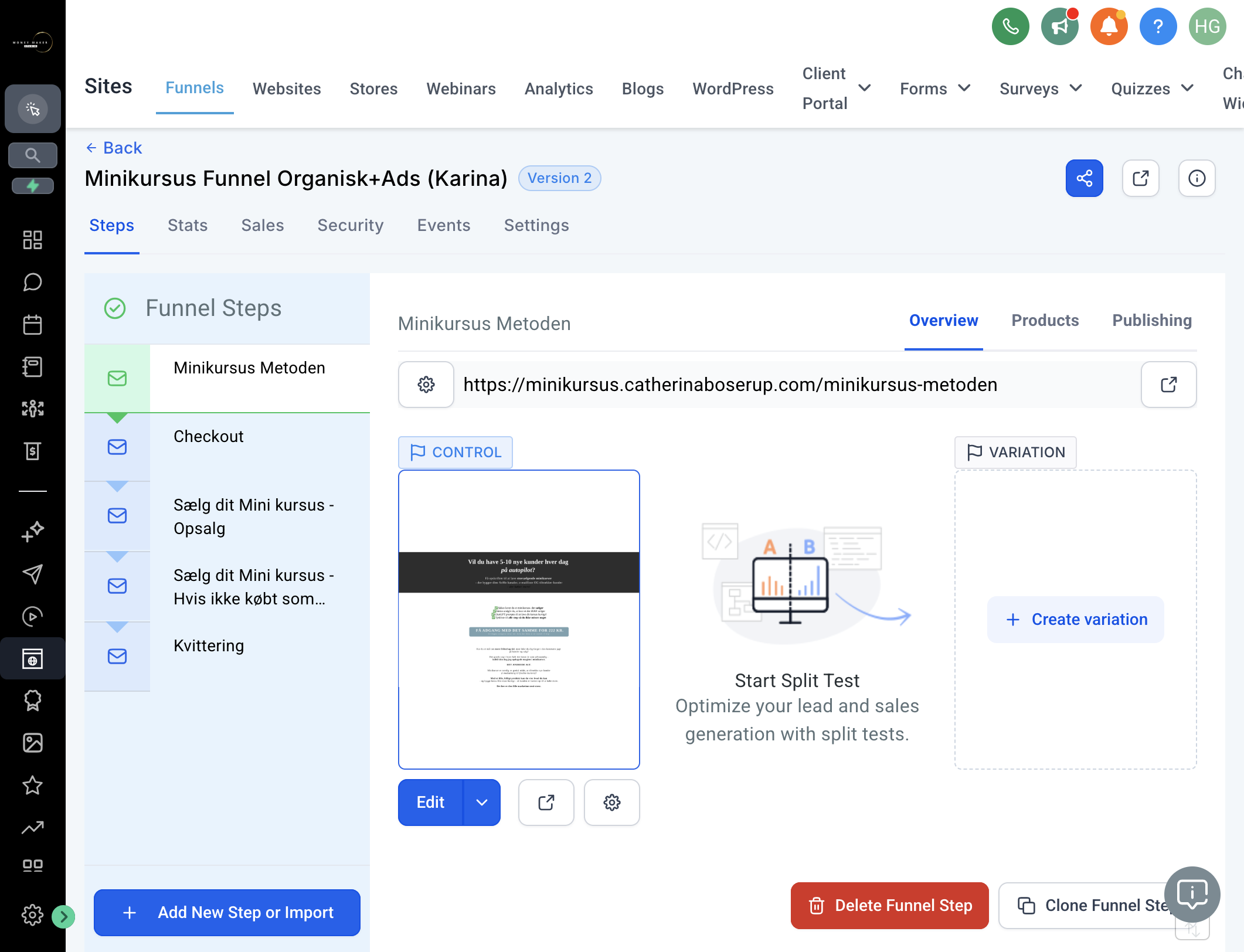Click the lightning bolt quick actions icon
The width and height of the screenshot is (1244, 952).
coord(33,186)
